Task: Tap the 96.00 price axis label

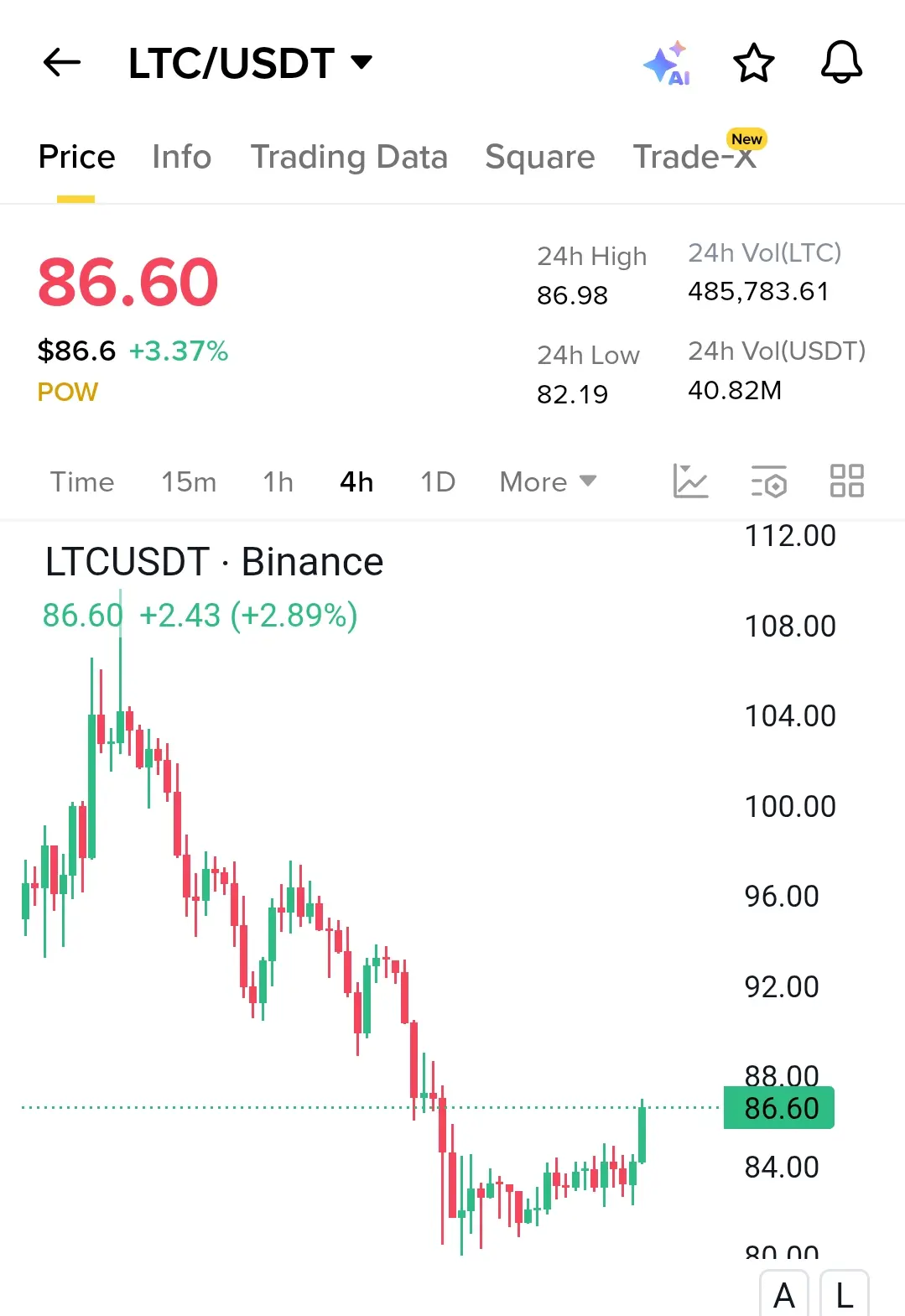Action: (x=782, y=896)
